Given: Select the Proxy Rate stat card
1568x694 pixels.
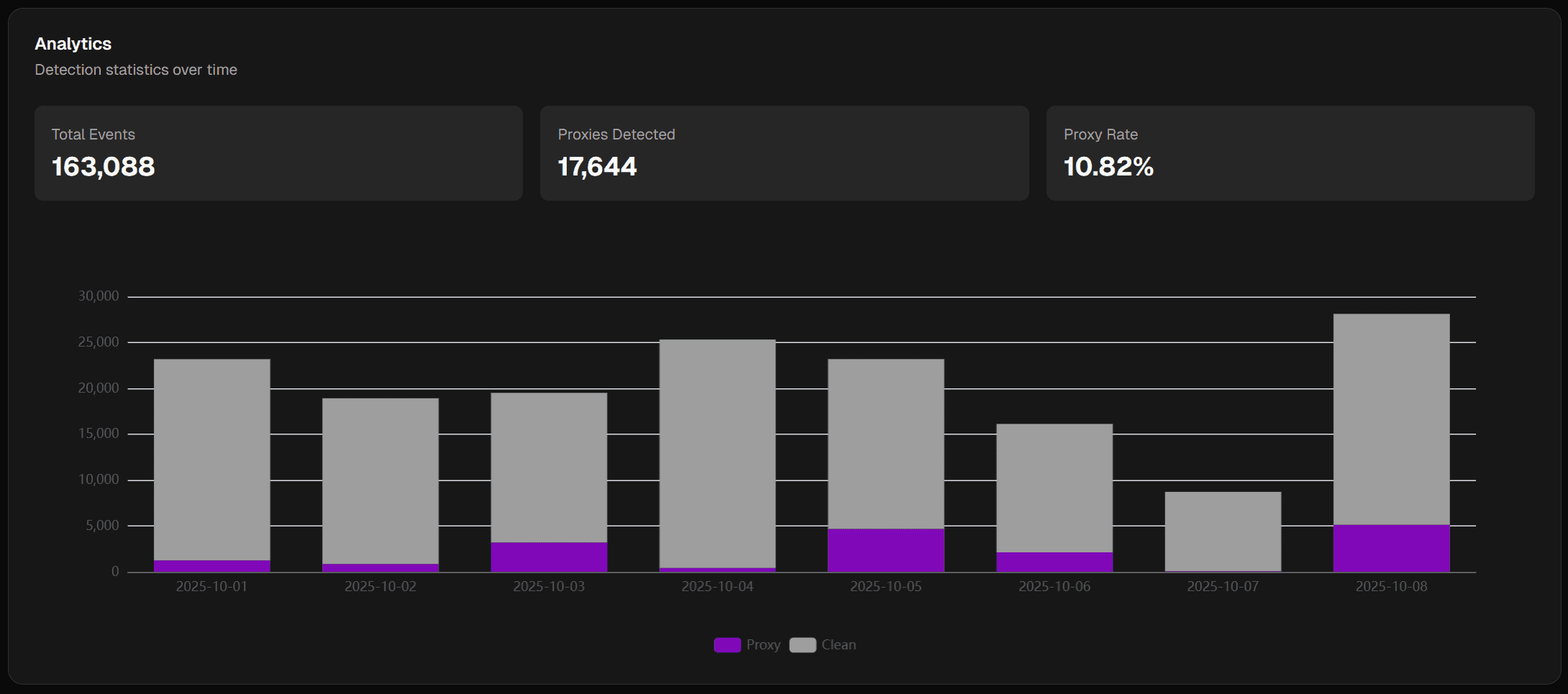Looking at the screenshot, I should (x=1290, y=153).
